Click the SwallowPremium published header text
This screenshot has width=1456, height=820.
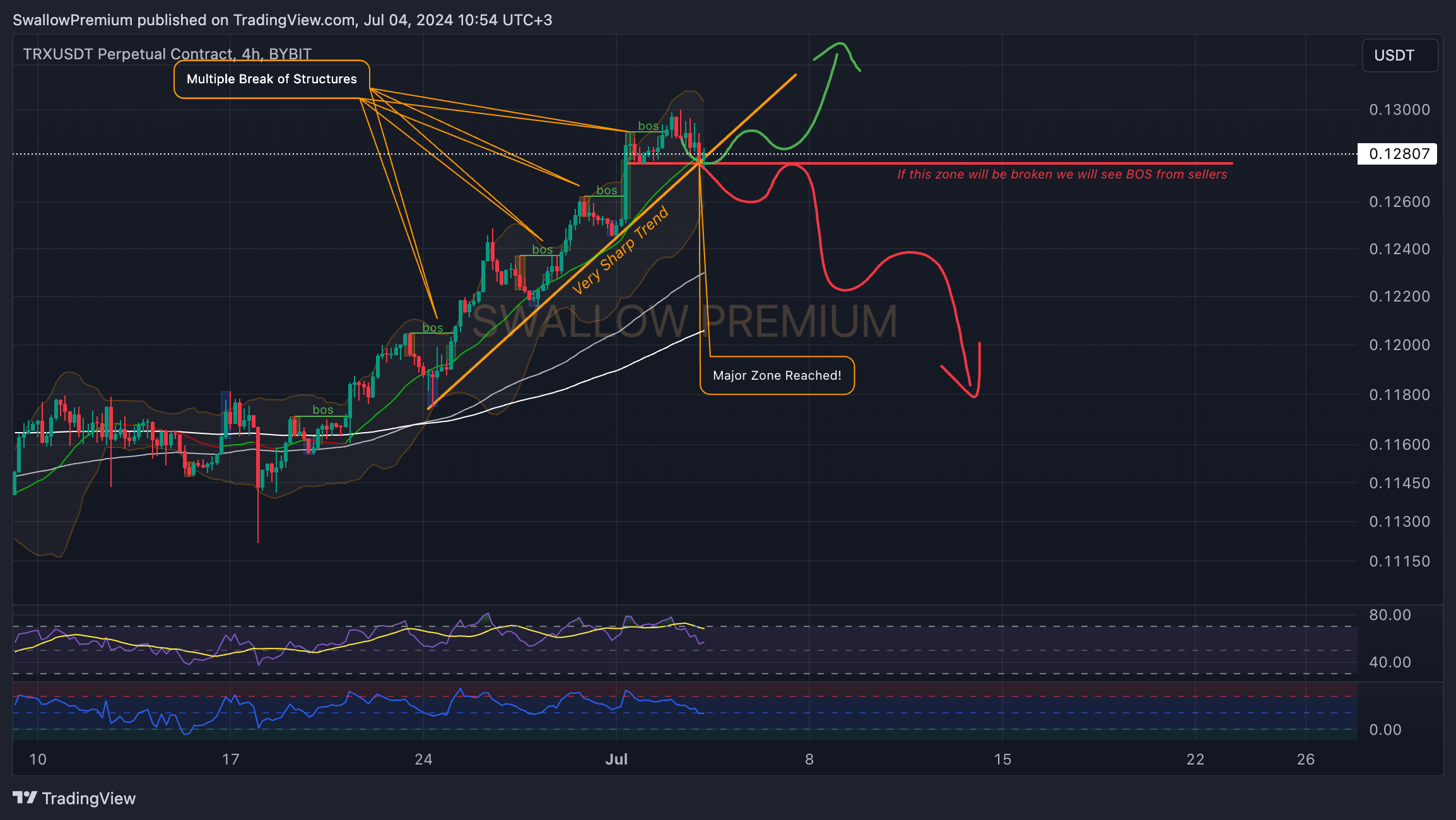282,20
